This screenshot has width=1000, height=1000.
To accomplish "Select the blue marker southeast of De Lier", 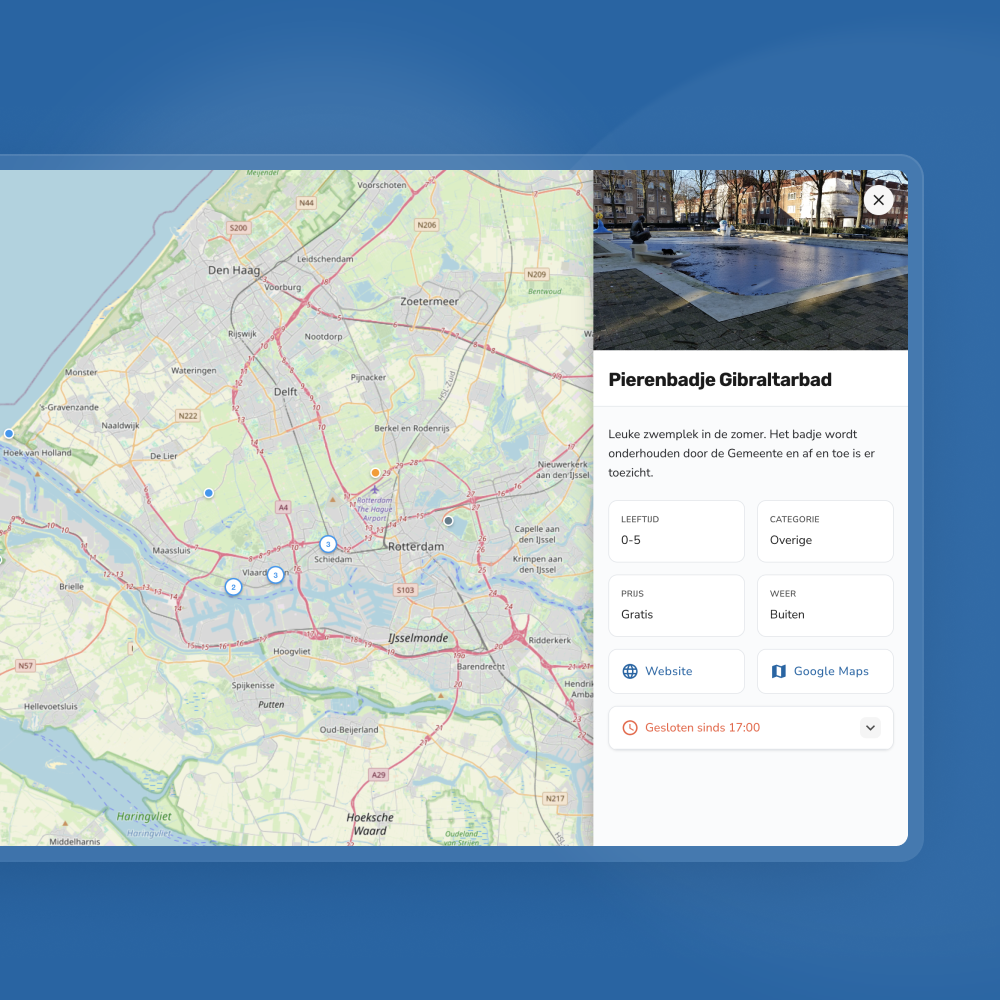I will point(208,493).
